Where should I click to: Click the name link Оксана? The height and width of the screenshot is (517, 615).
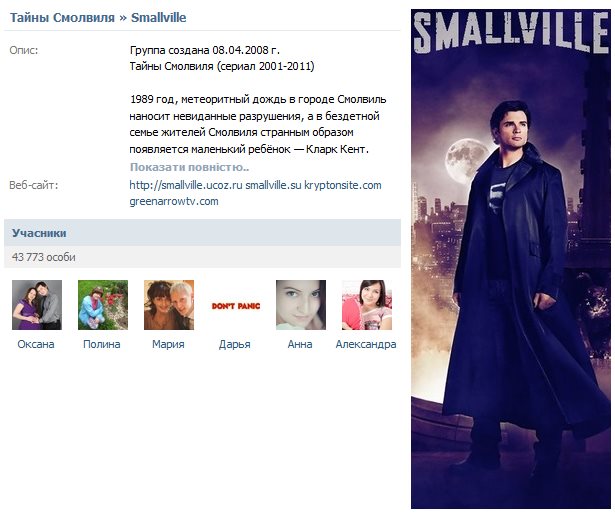click(36, 344)
